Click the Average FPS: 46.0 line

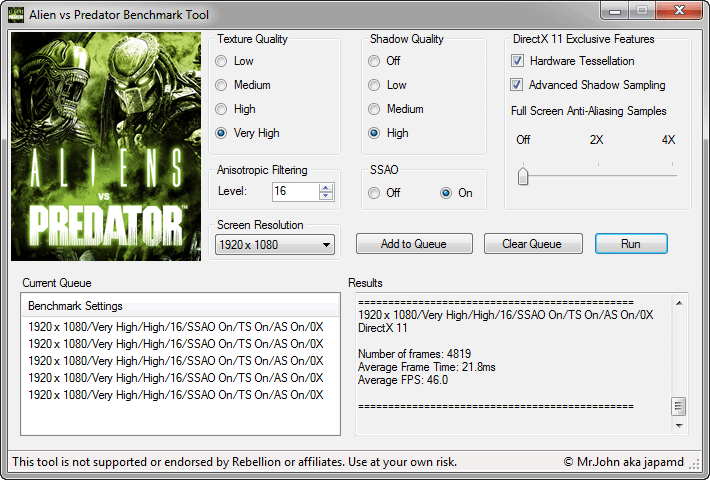coord(403,380)
